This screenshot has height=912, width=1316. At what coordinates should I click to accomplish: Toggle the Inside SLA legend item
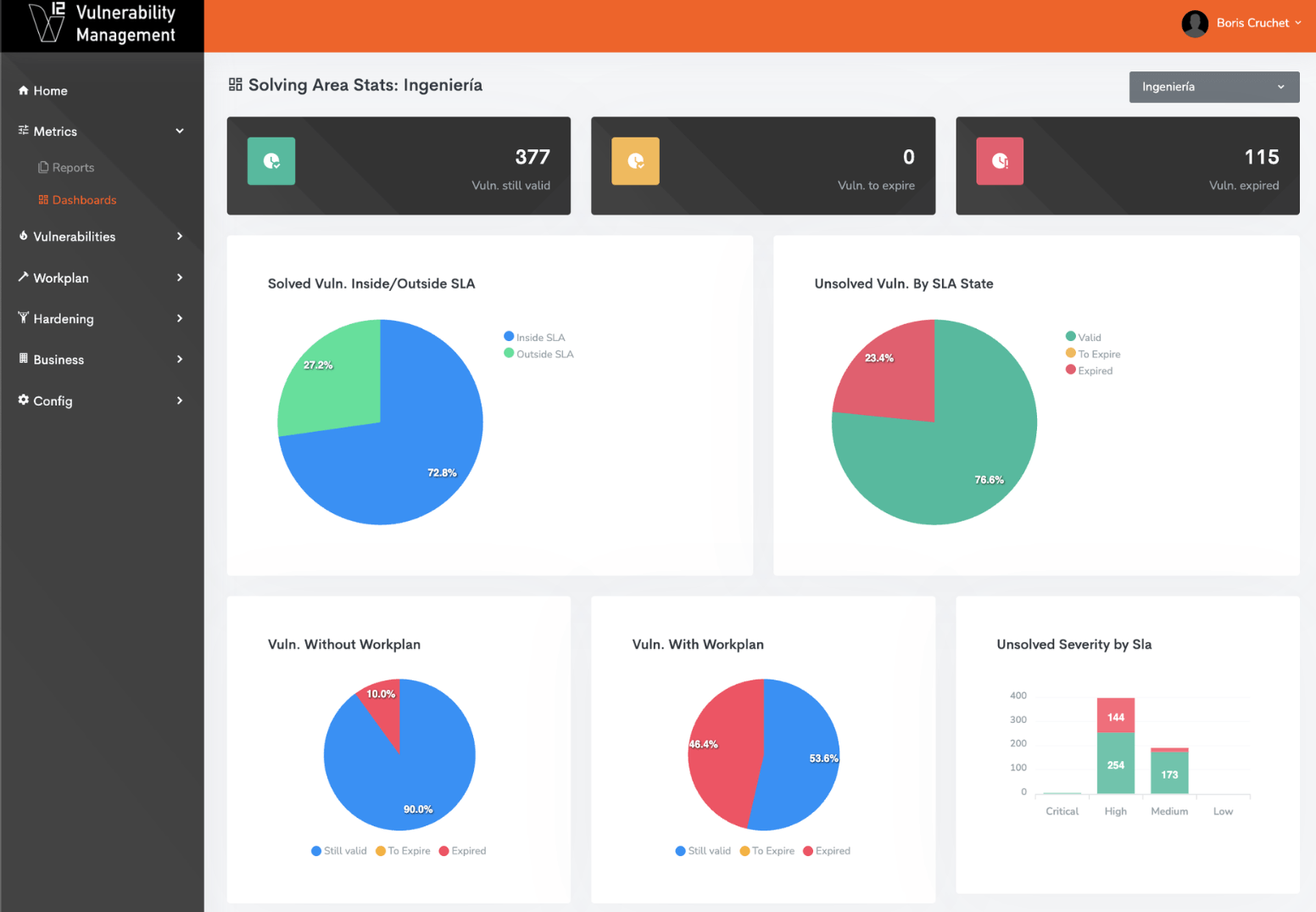click(534, 337)
